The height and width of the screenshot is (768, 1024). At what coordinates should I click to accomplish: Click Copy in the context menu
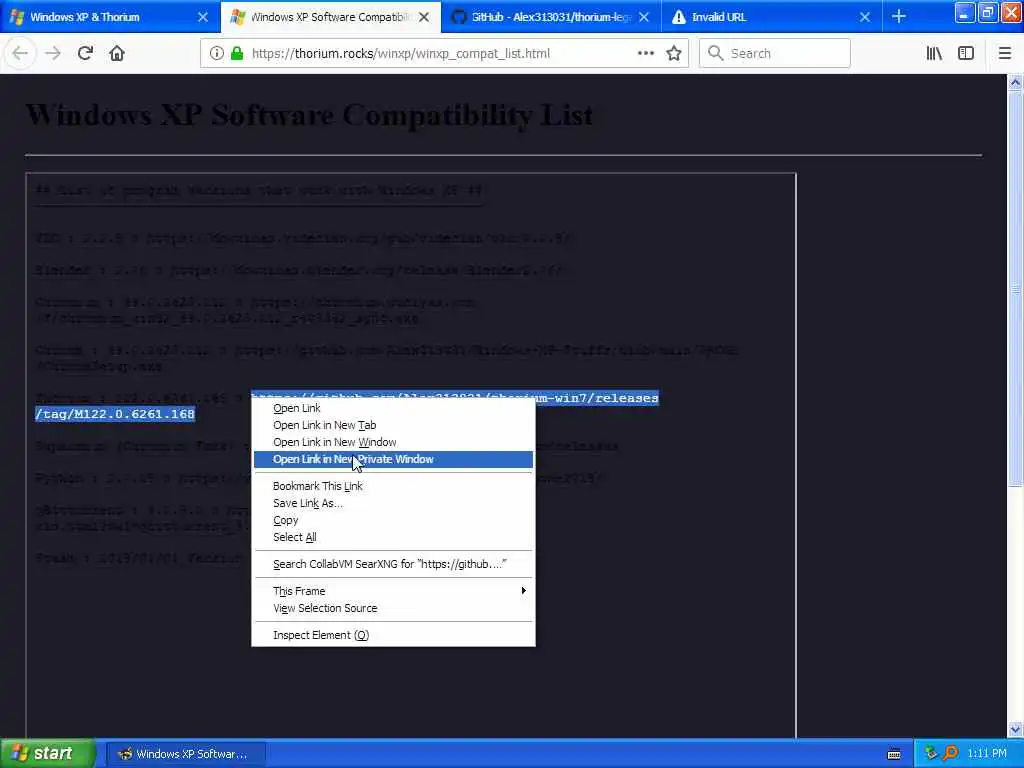coord(393,520)
